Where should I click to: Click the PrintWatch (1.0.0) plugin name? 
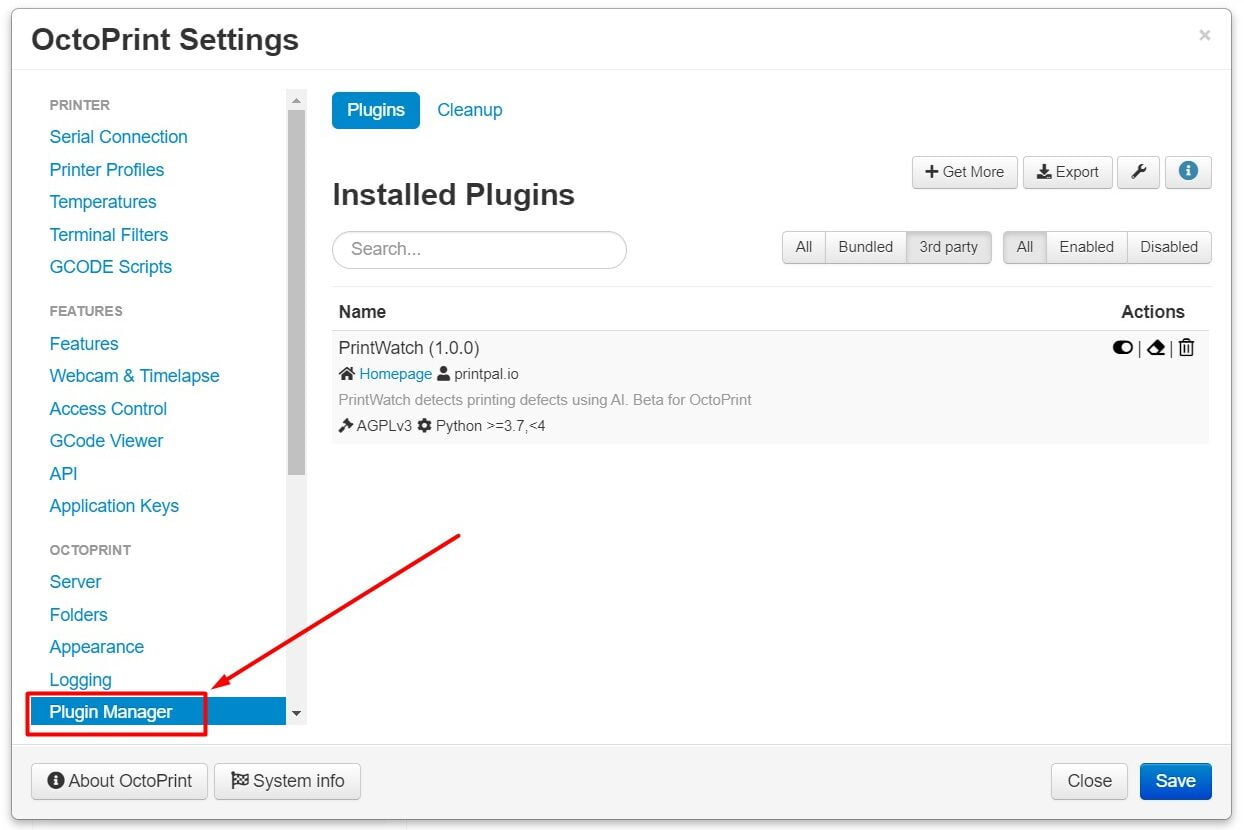point(409,348)
